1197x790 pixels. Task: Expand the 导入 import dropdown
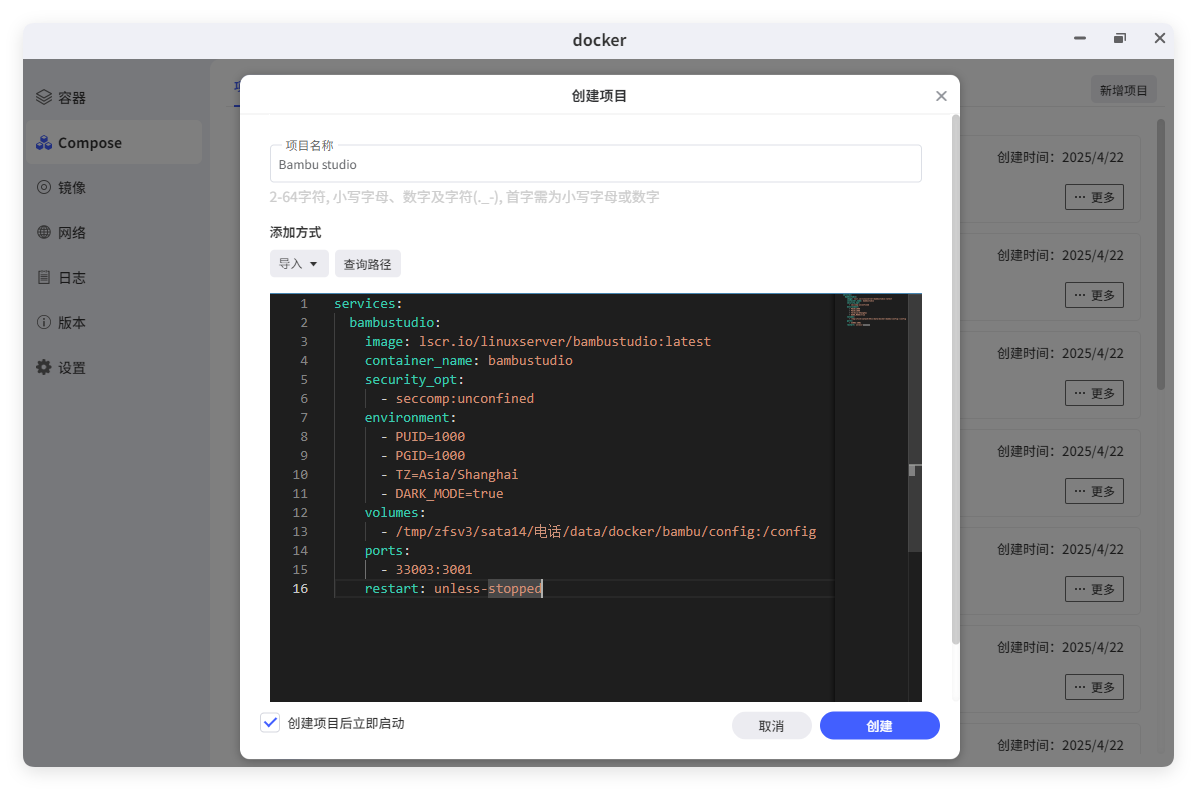(x=298, y=263)
